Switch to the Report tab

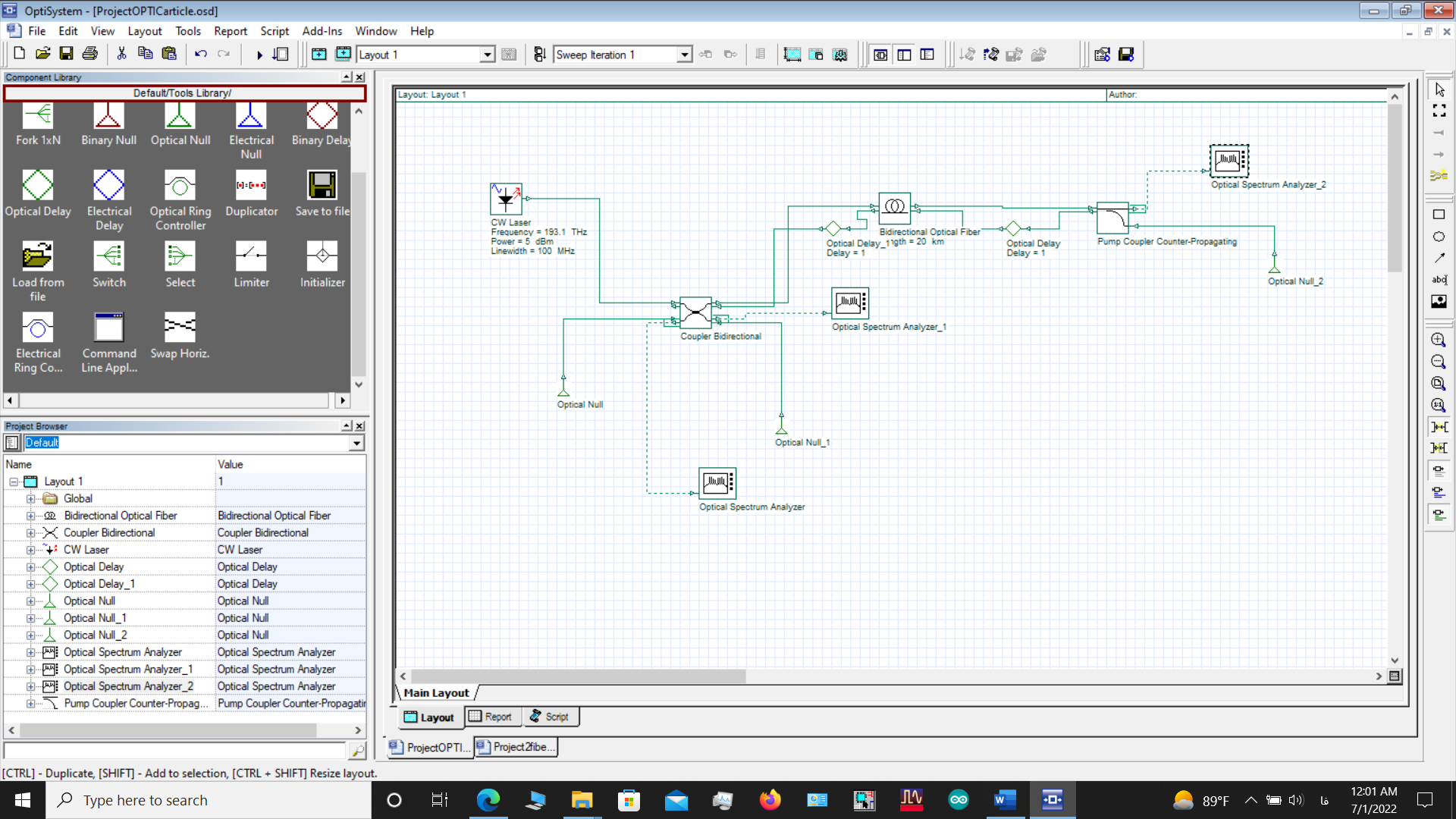tap(492, 716)
